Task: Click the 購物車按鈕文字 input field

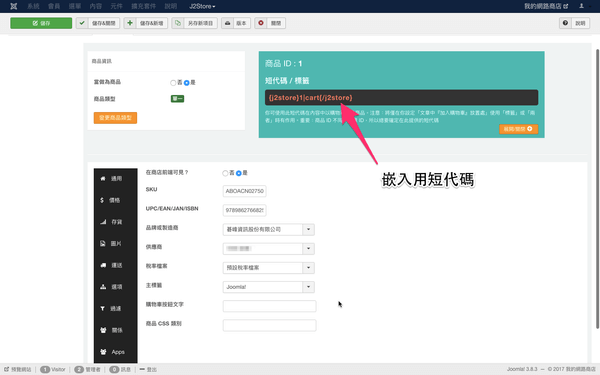Action: (x=269, y=306)
